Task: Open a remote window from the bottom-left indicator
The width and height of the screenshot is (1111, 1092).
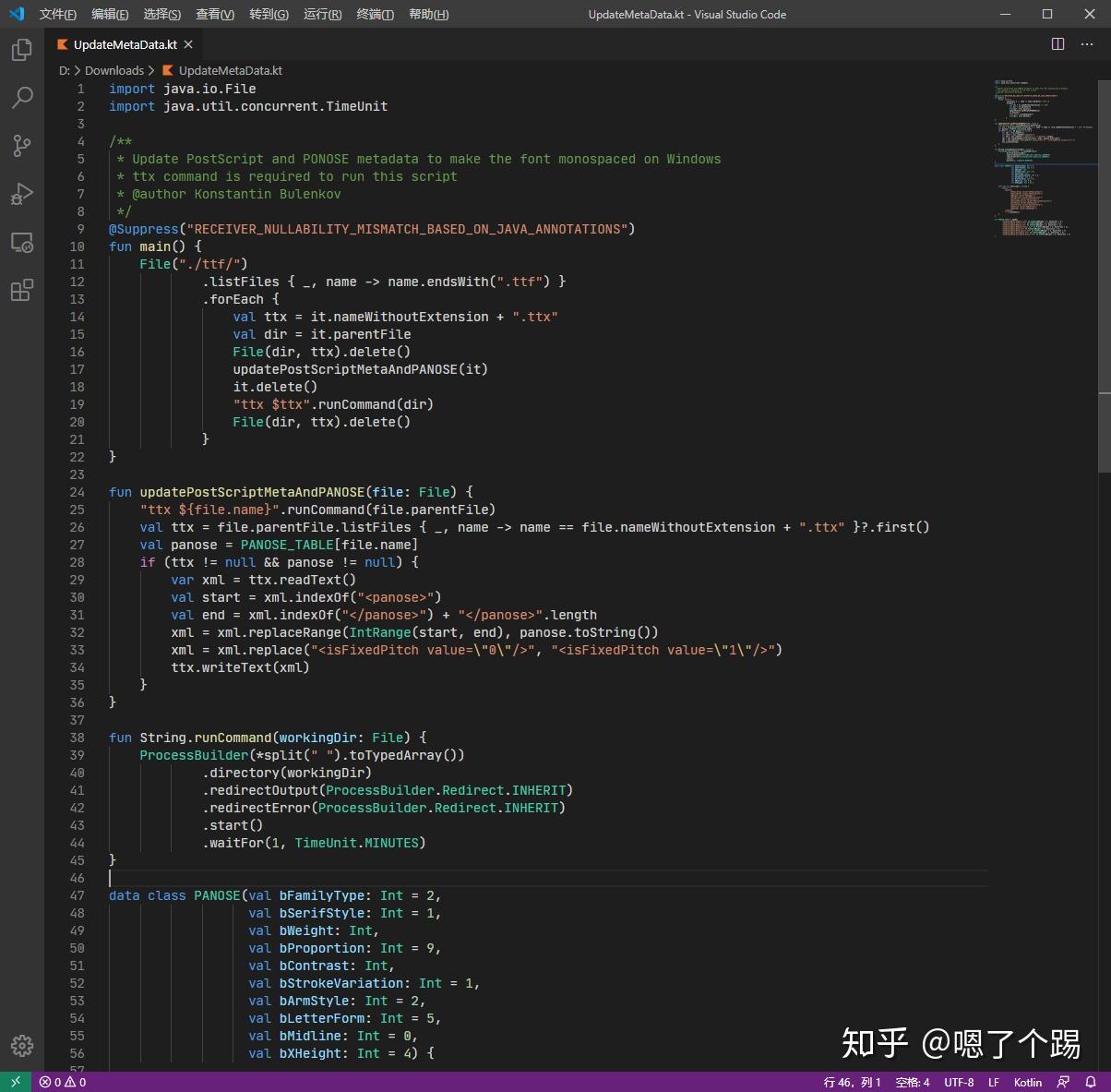Action: [15, 1082]
